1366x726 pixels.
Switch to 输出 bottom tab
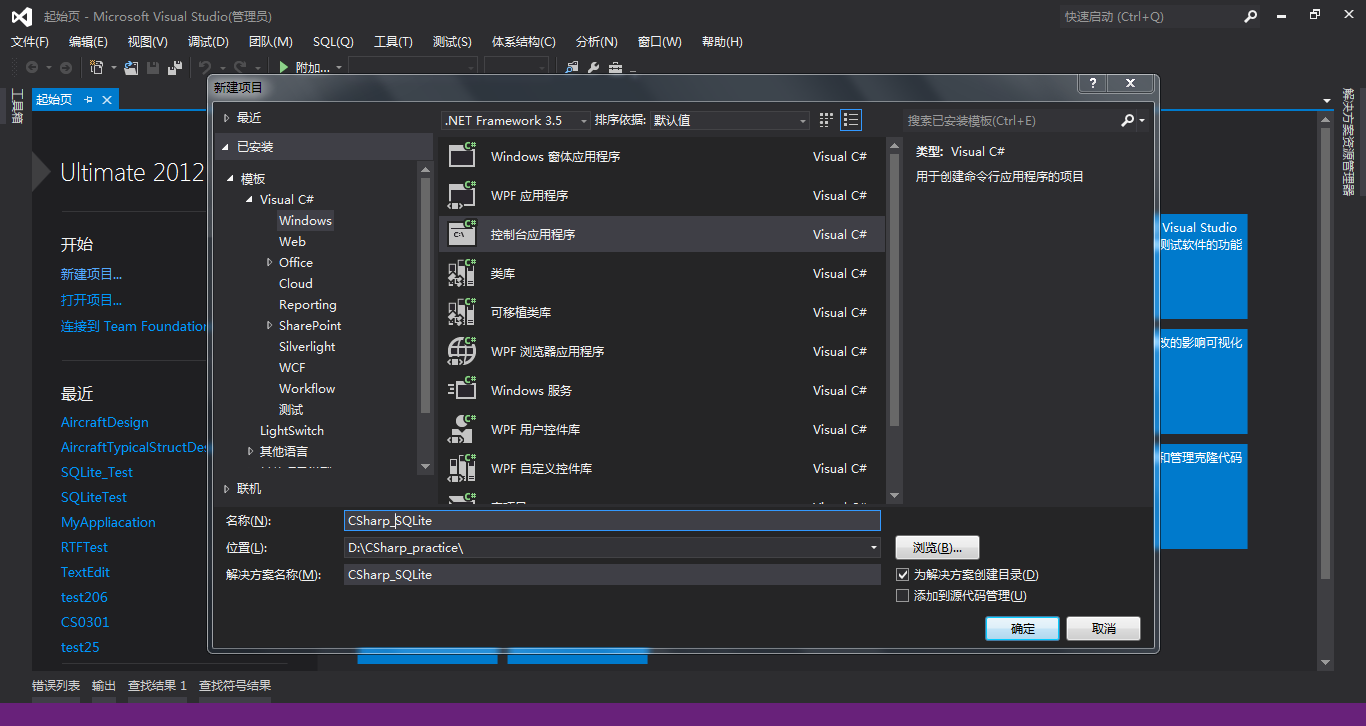tap(104, 686)
